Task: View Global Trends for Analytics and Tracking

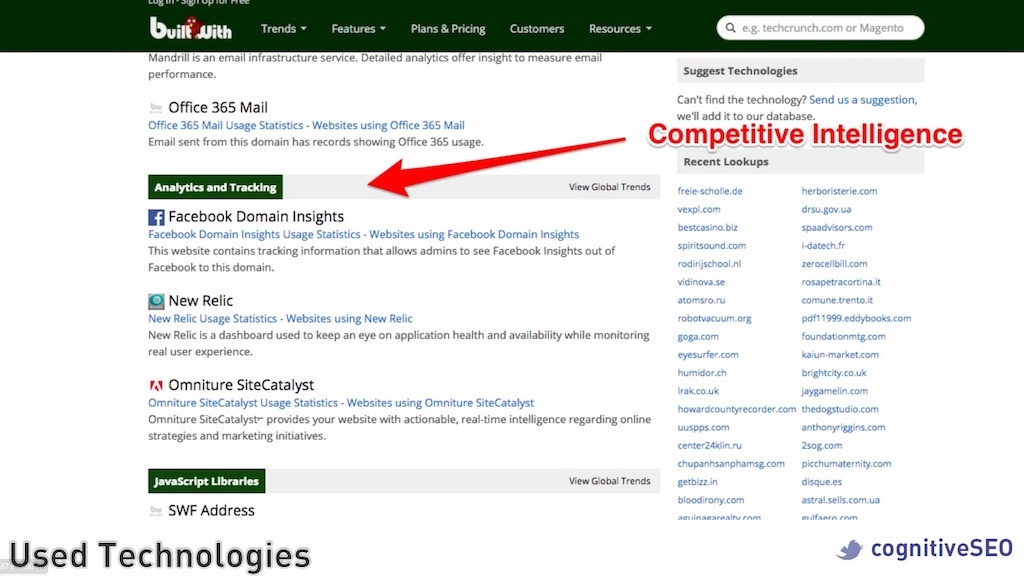Action: click(x=609, y=187)
